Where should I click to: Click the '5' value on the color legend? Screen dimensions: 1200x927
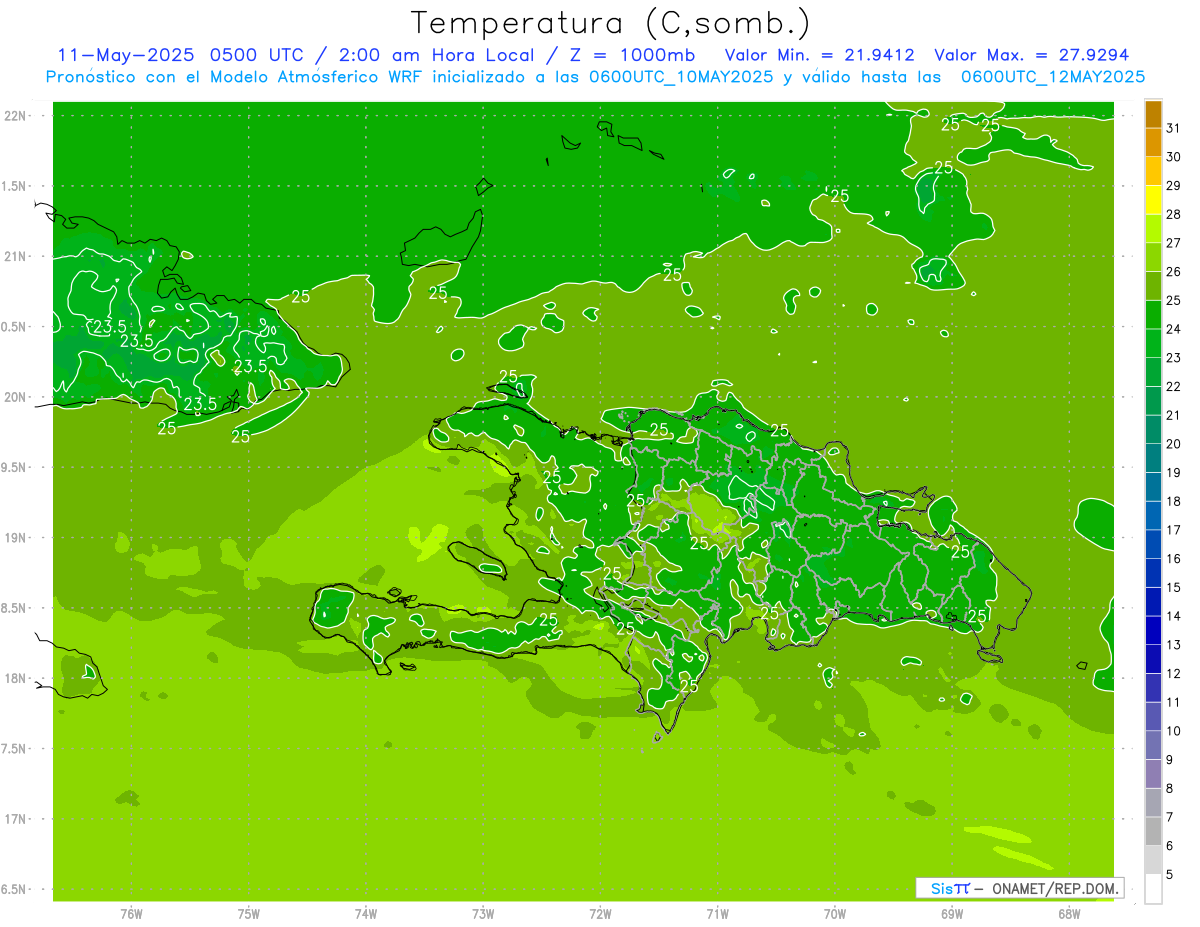[1170, 875]
